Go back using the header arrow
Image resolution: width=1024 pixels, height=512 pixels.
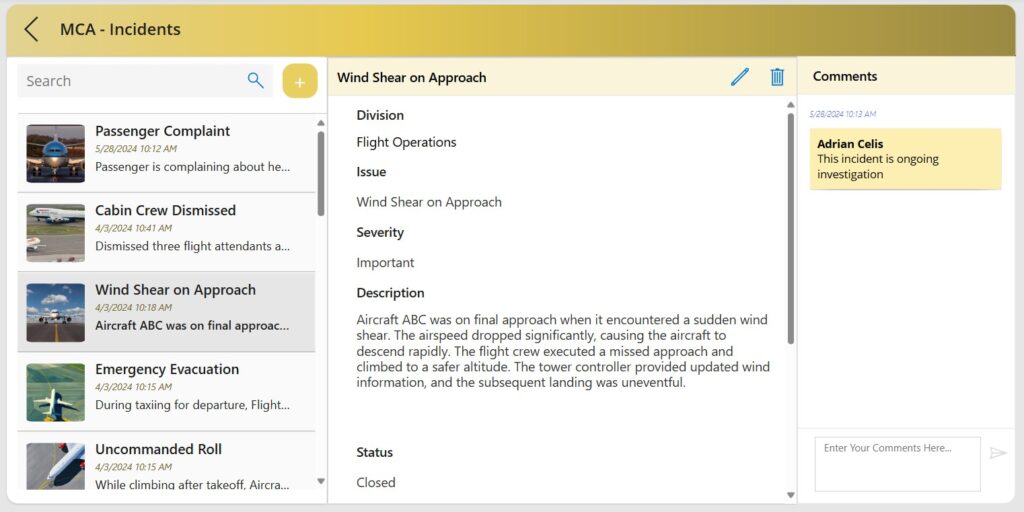32,29
